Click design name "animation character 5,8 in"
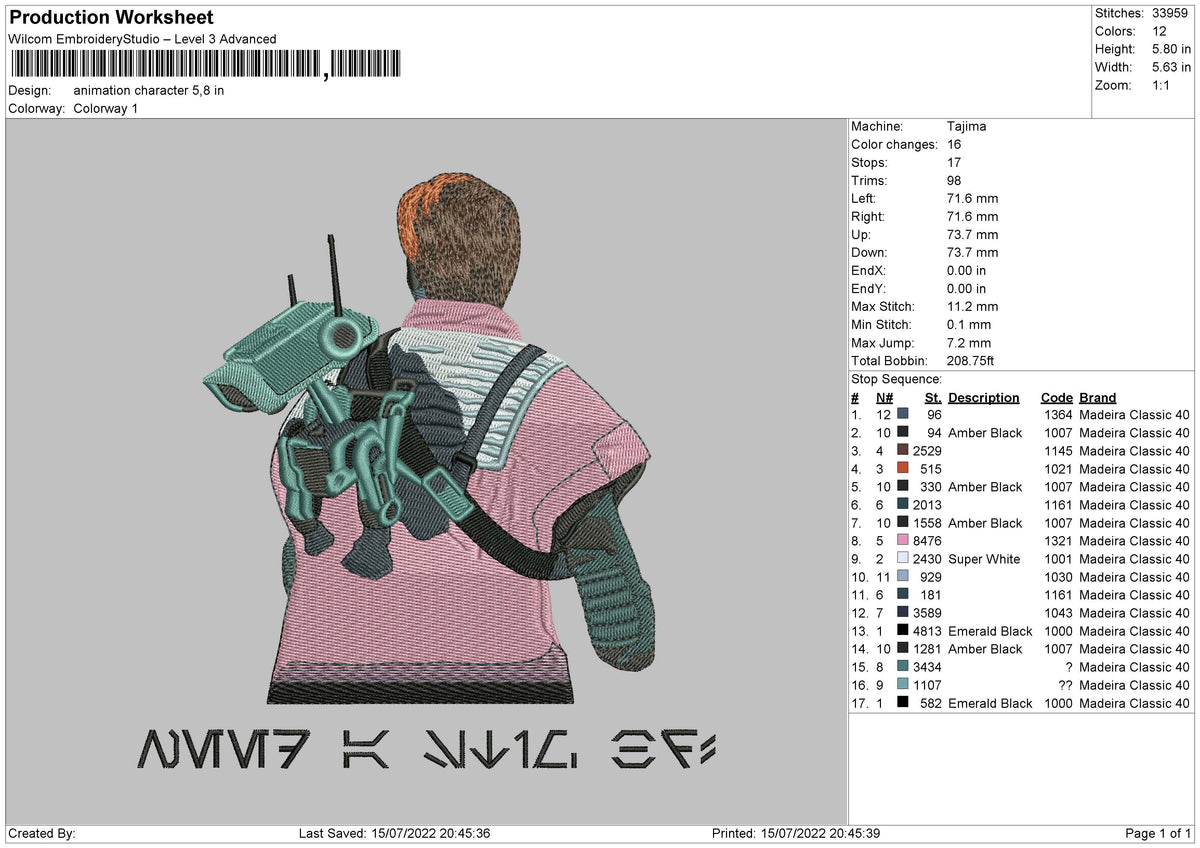 149,90
